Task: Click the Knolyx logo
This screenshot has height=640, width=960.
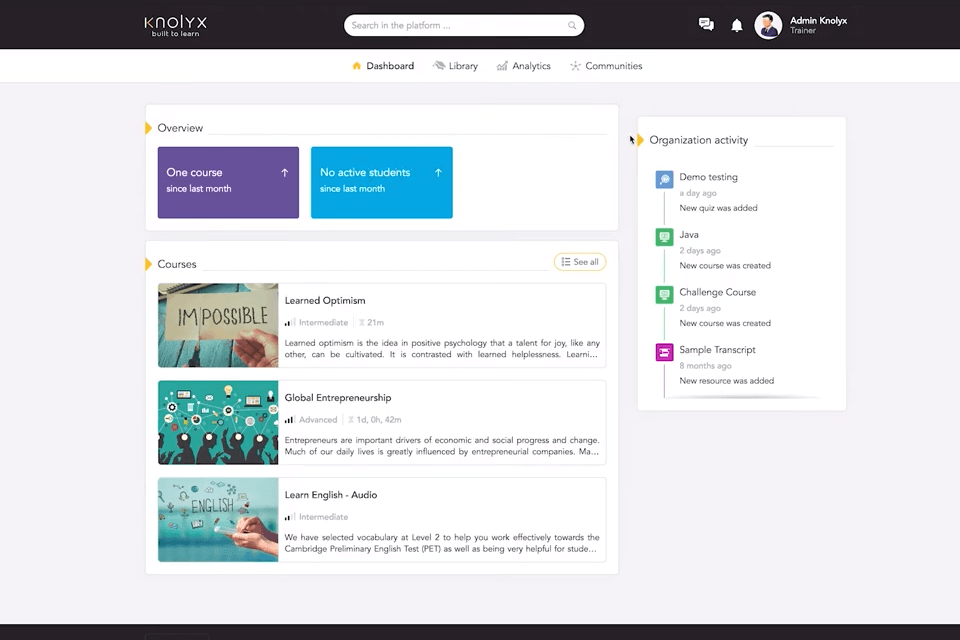Action: click(x=176, y=26)
